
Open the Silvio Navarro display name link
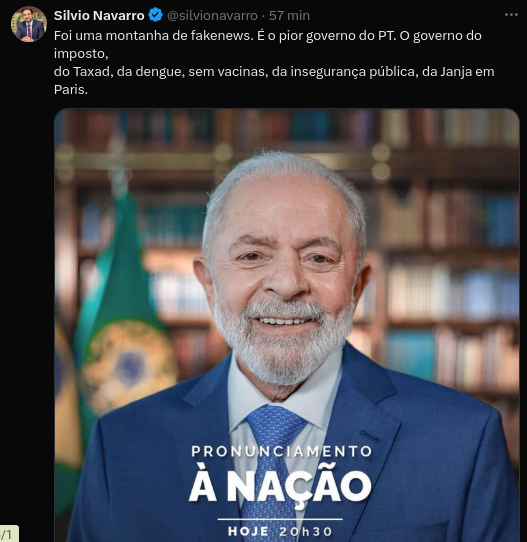99,15
